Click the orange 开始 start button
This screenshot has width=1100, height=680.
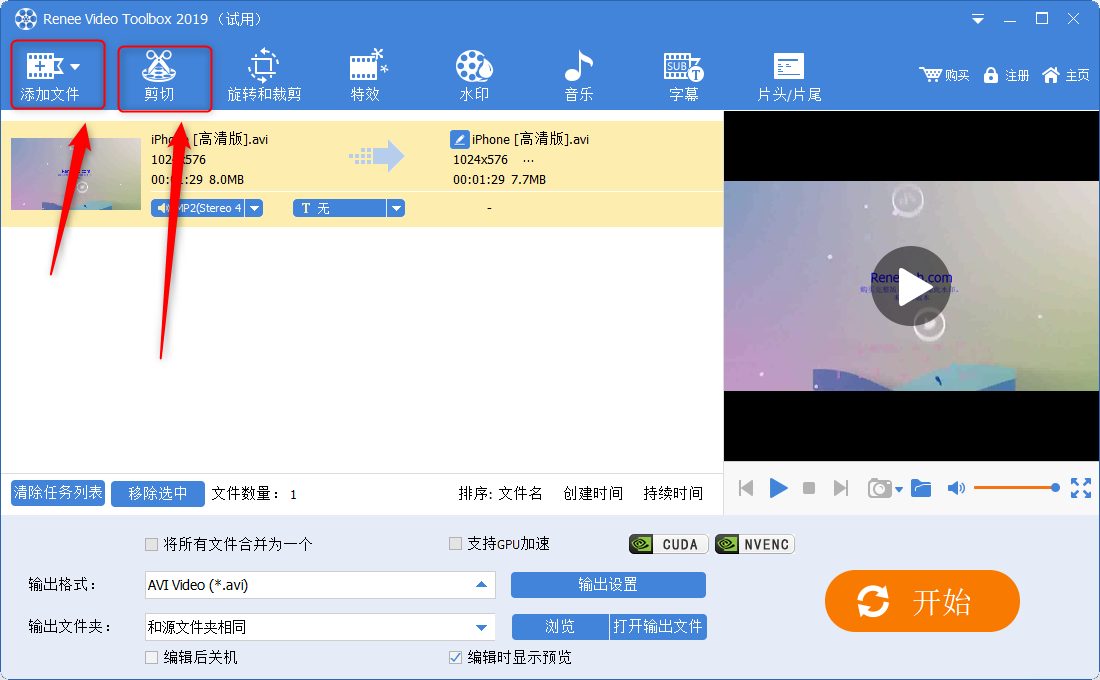click(x=922, y=601)
